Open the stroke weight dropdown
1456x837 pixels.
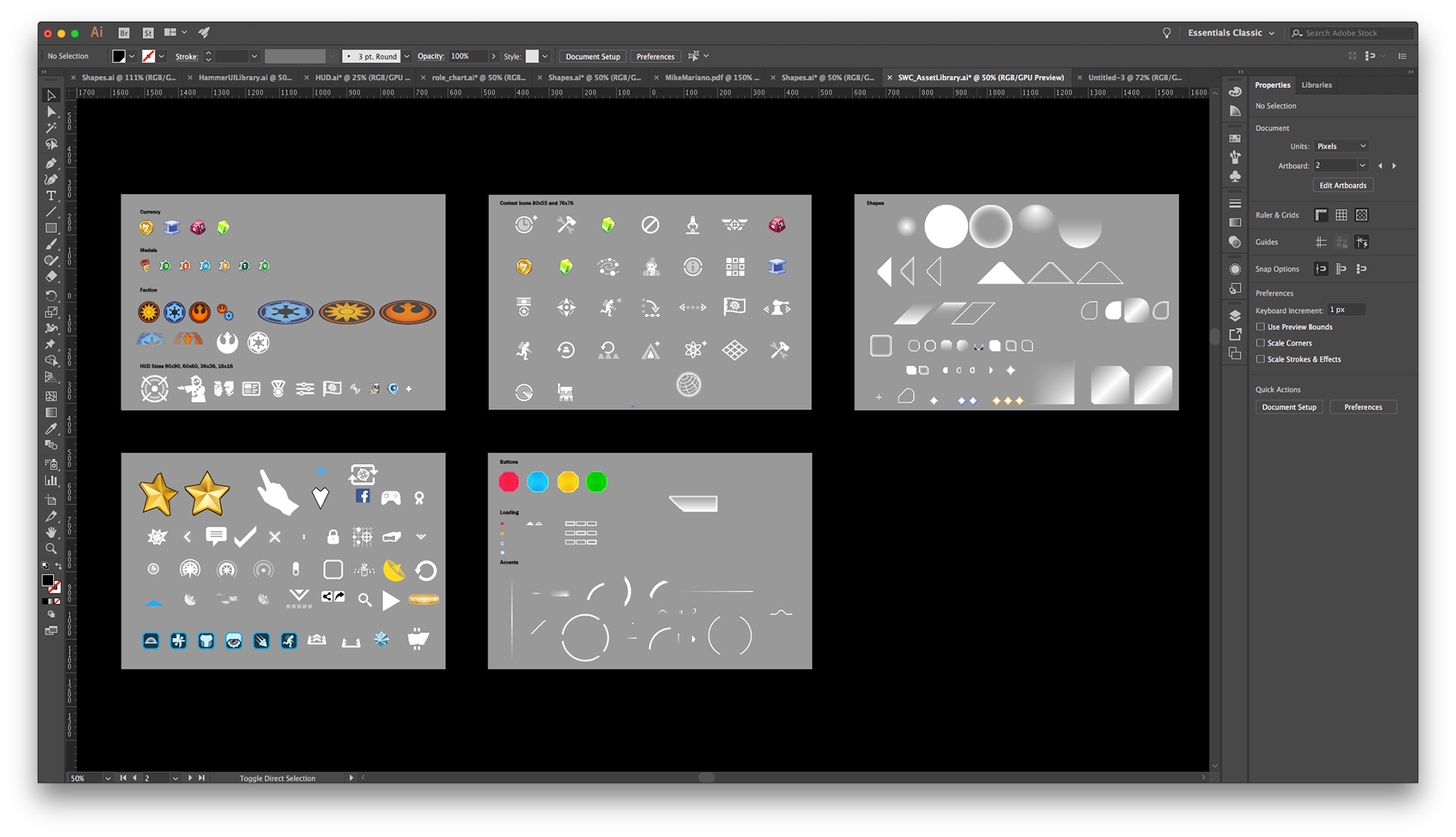click(254, 56)
